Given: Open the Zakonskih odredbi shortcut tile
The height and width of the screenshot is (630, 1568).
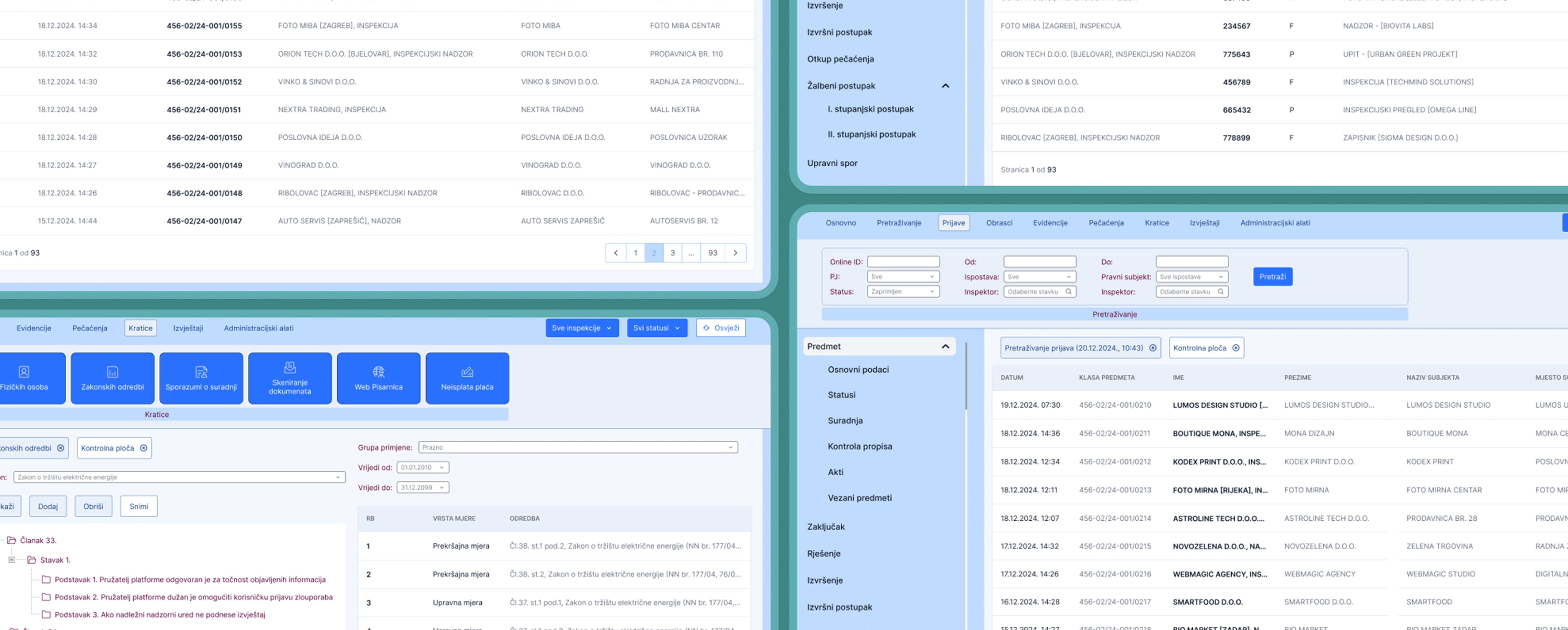Looking at the screenshot, I should [113, 378].
